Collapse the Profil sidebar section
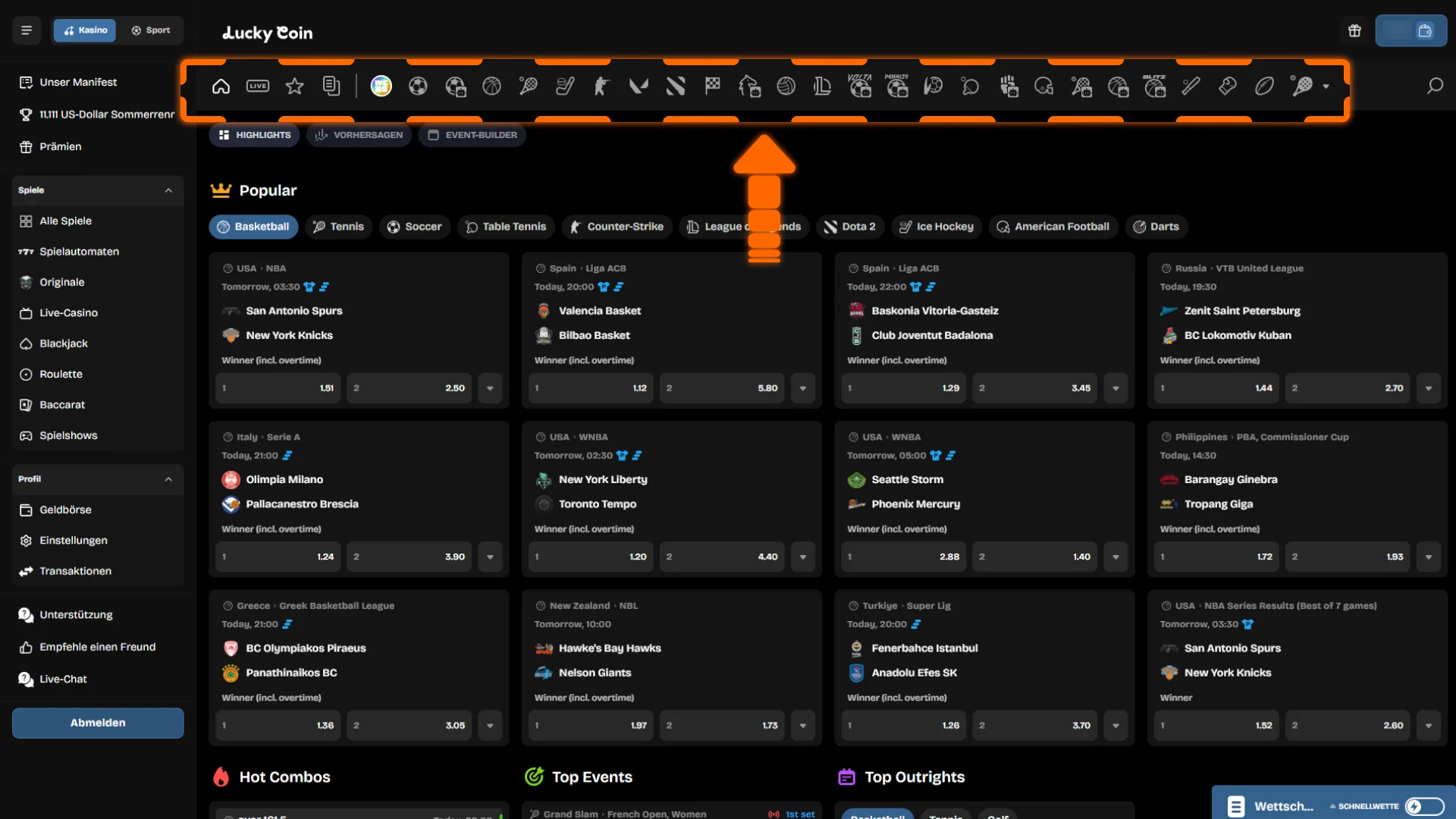Screen dimensions: 1456x819 tap(168, 479)
